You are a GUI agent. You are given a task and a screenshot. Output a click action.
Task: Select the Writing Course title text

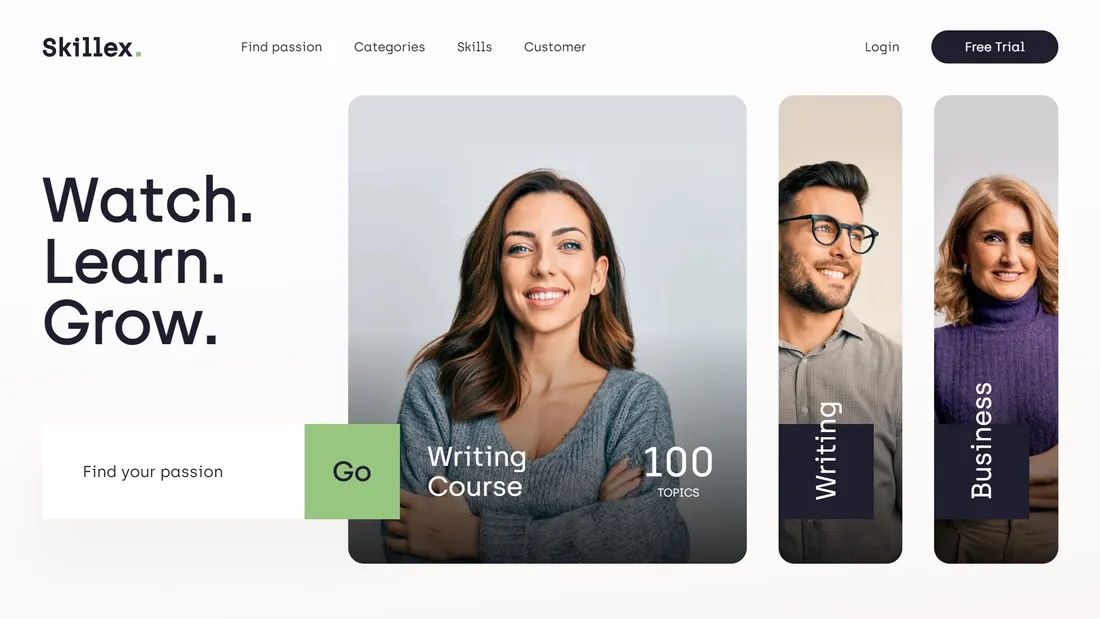(x=476, y=472)
